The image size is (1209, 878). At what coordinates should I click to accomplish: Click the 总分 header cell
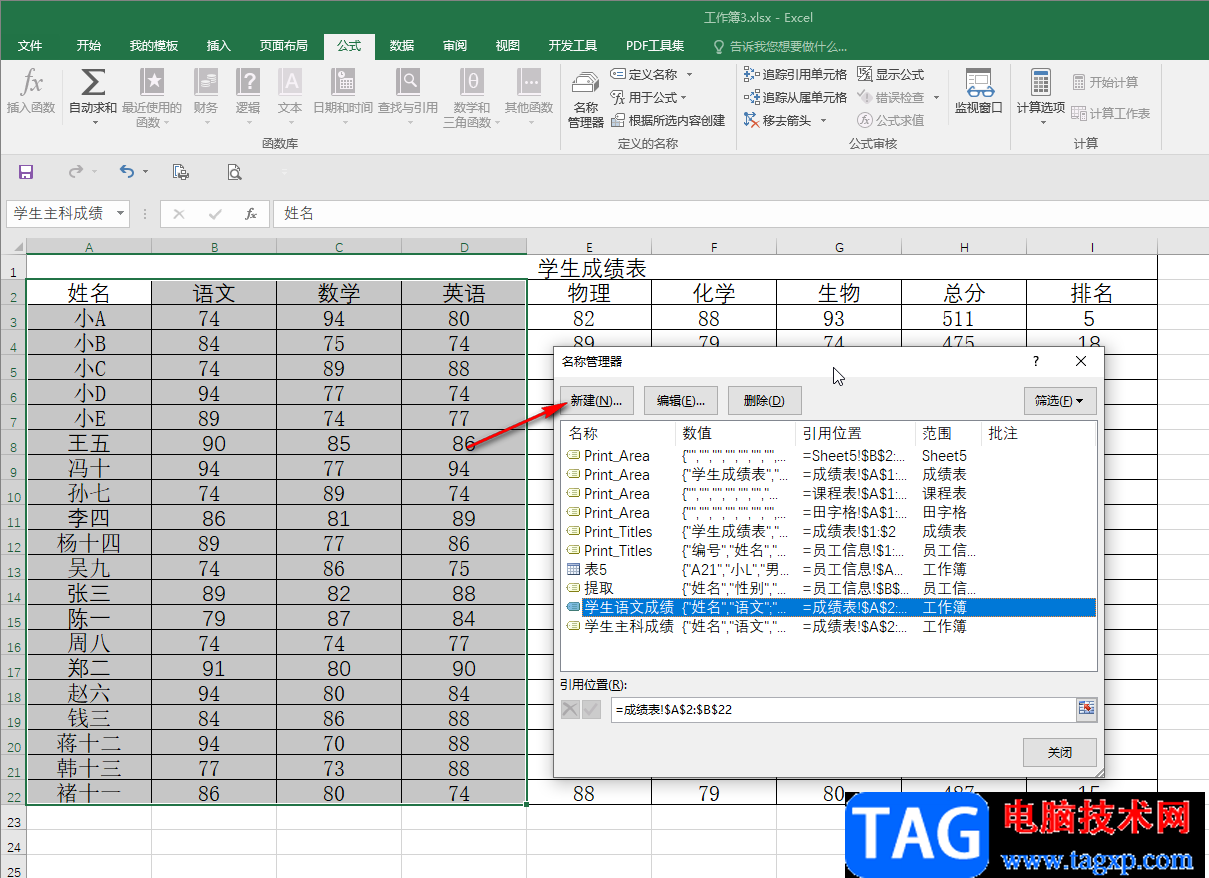(x=964, y=293)
